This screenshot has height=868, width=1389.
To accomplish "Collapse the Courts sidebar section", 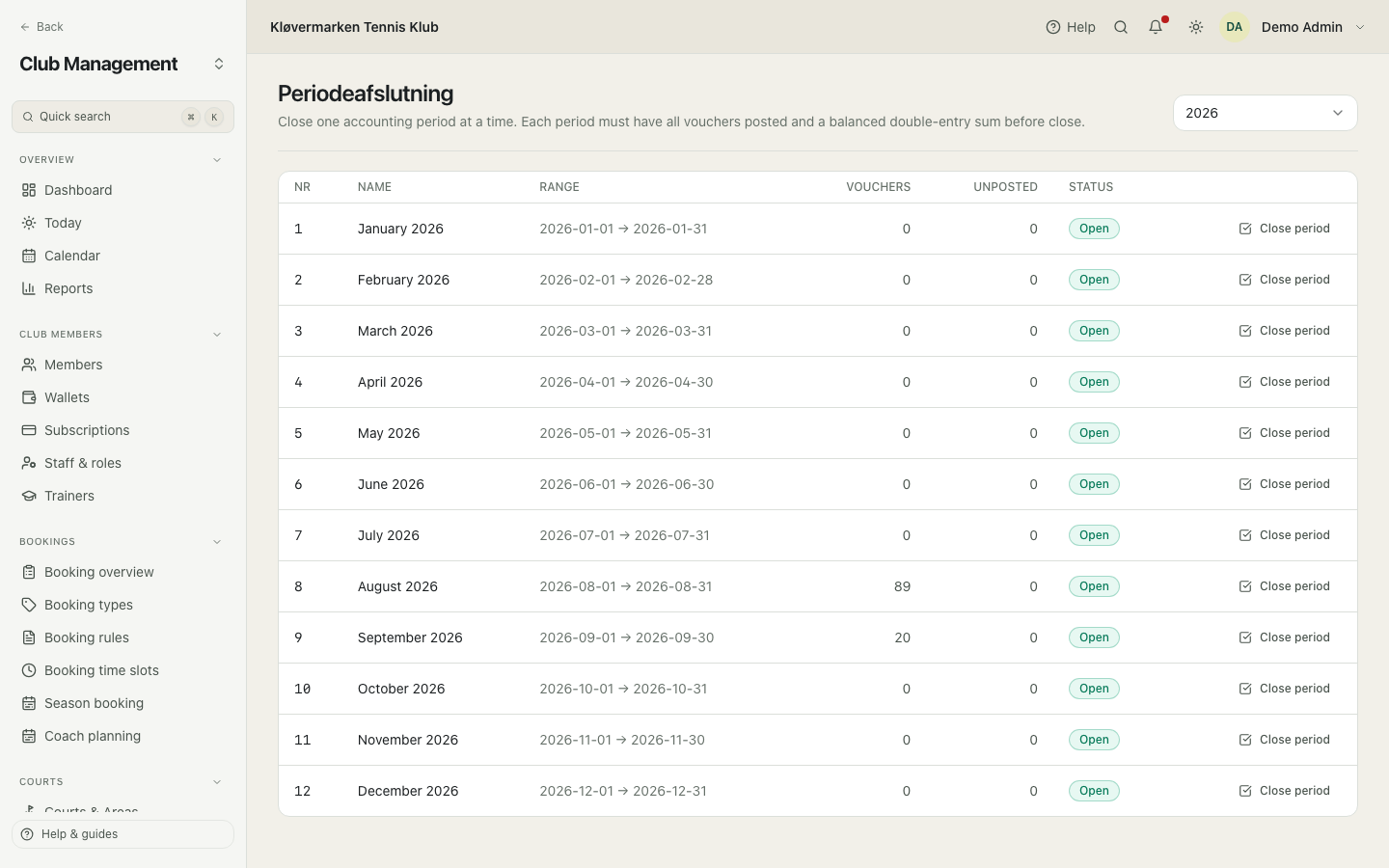I will coord(217,782).
